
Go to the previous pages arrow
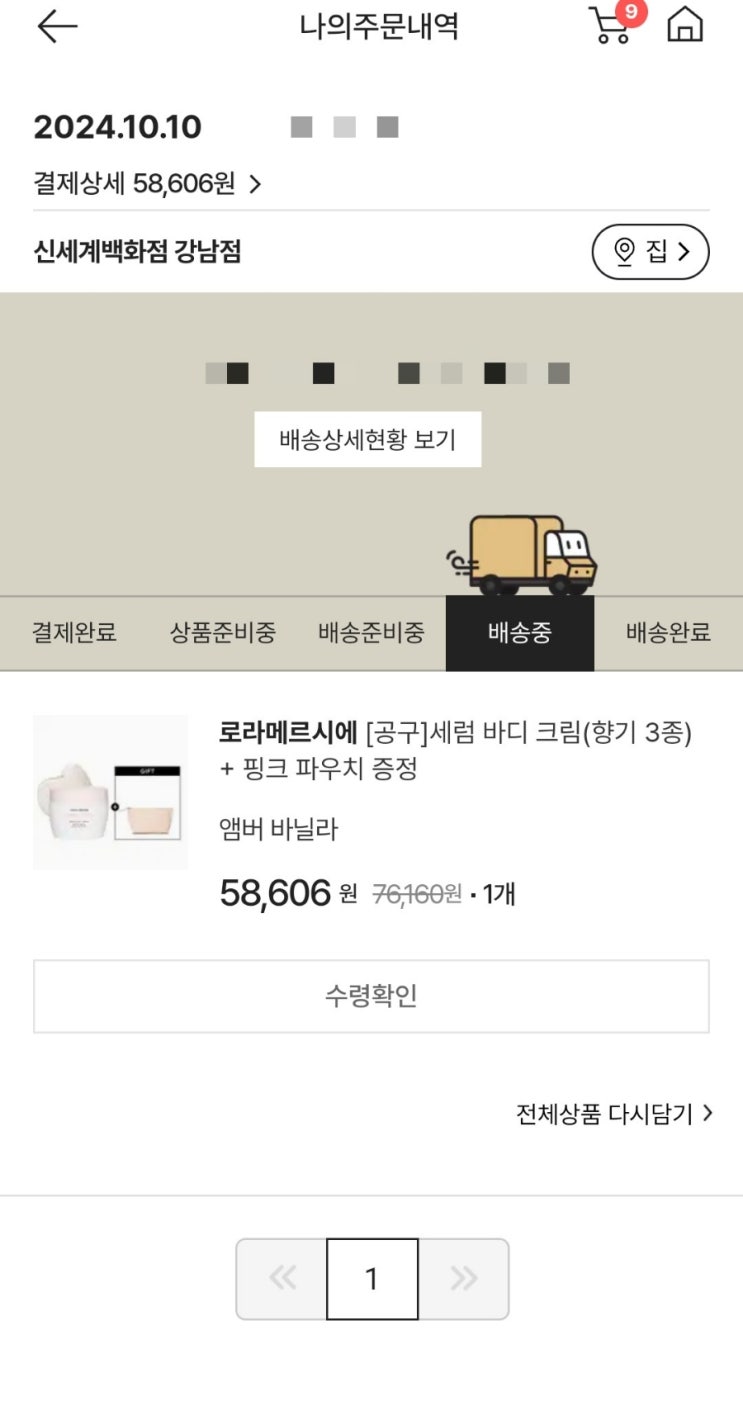282,1279
